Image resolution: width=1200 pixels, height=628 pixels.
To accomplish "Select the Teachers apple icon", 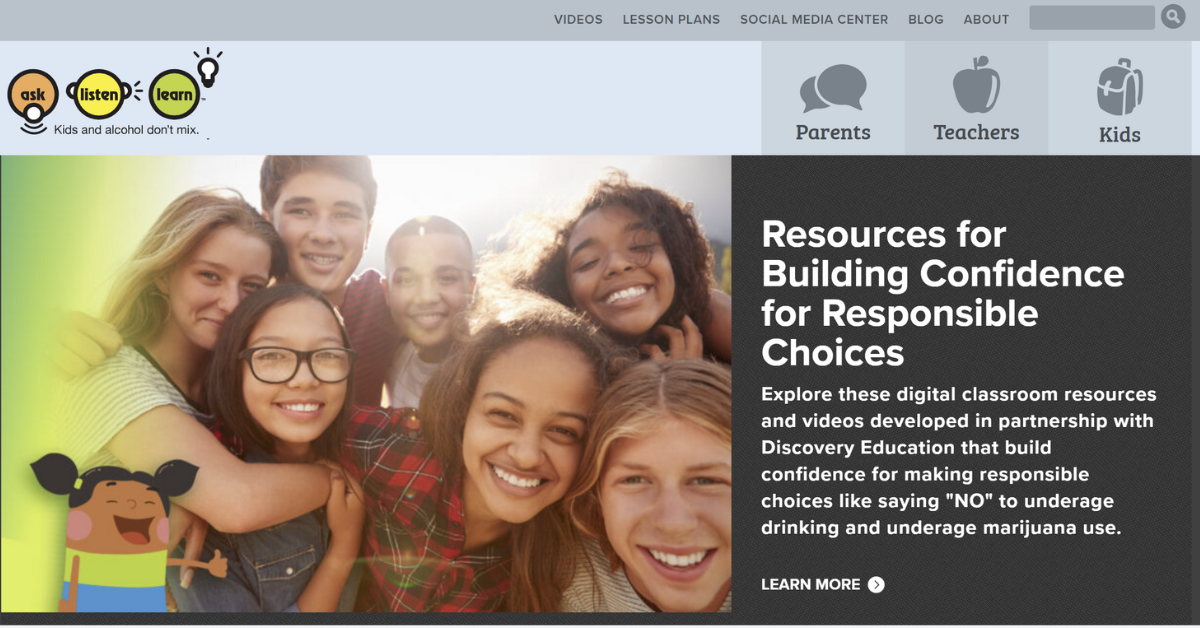I will pos(976,85).
